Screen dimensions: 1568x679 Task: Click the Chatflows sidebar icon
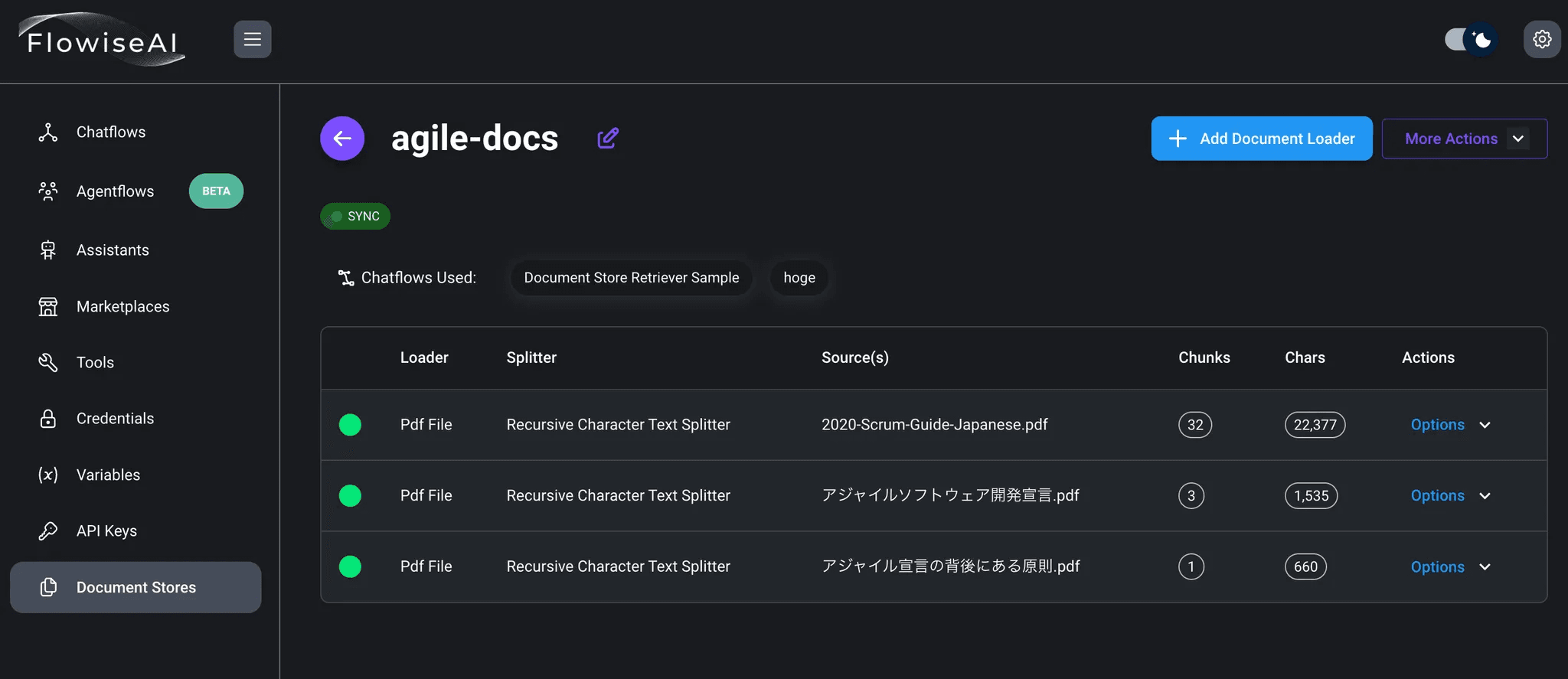(x=48, y=132)
